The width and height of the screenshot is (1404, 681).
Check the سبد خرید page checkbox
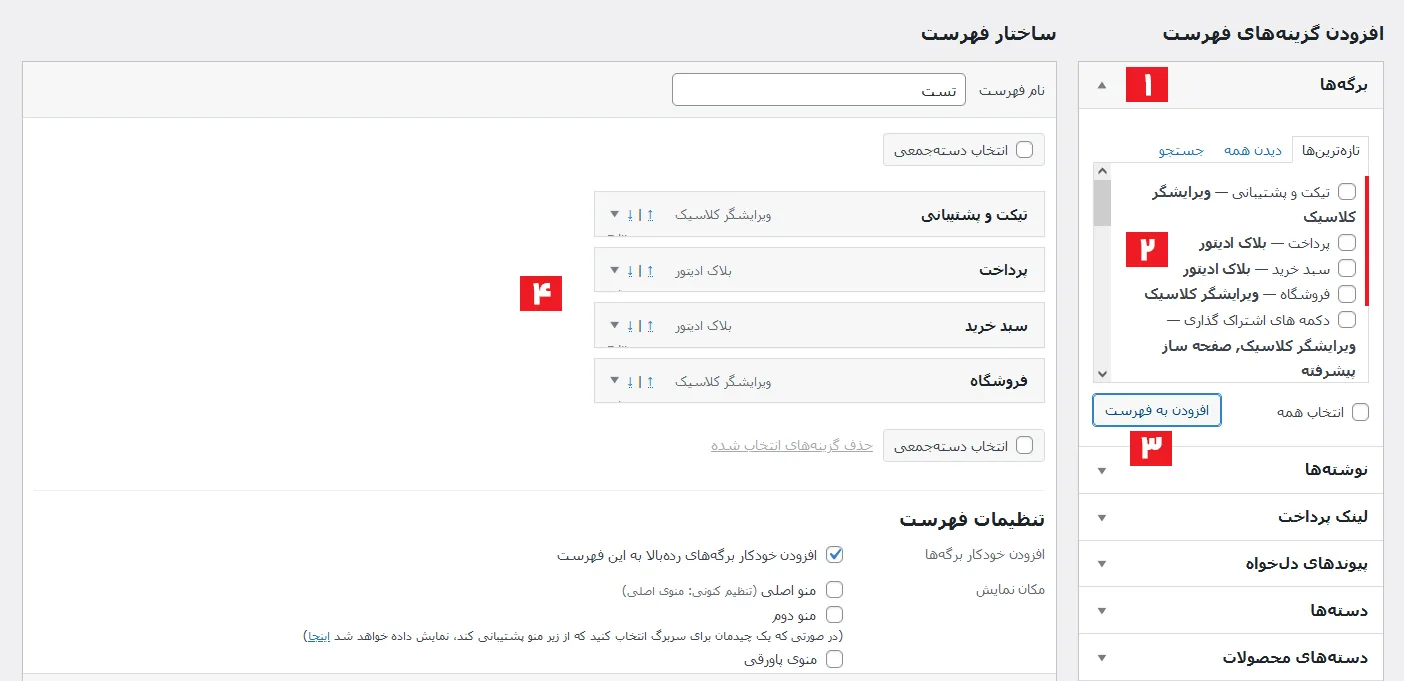tap(1347, 268)
